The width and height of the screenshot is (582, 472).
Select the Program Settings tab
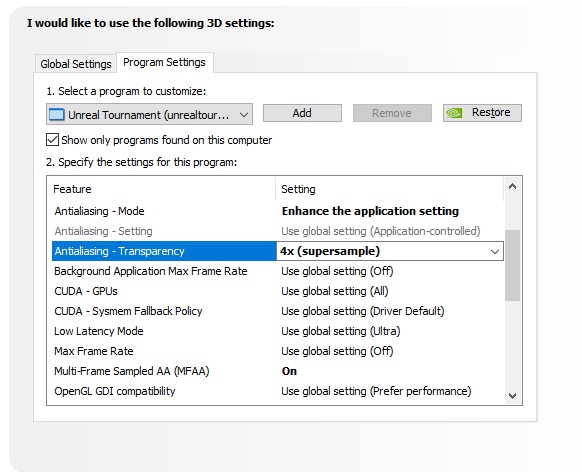[164, 62]
